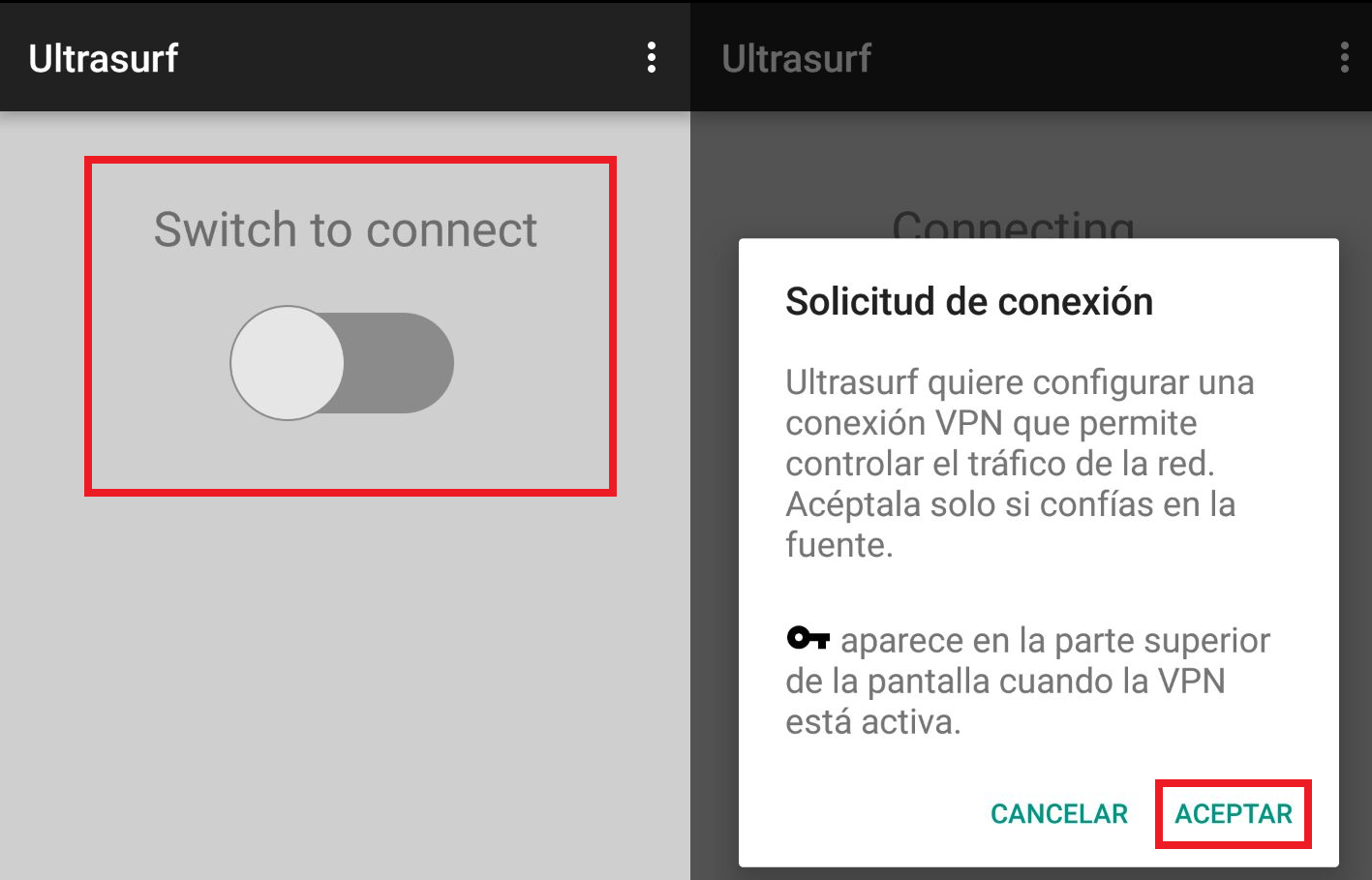Tap CANCELAR to reject the connection request
The image size is (1372, 880).
coord(1059,814)
